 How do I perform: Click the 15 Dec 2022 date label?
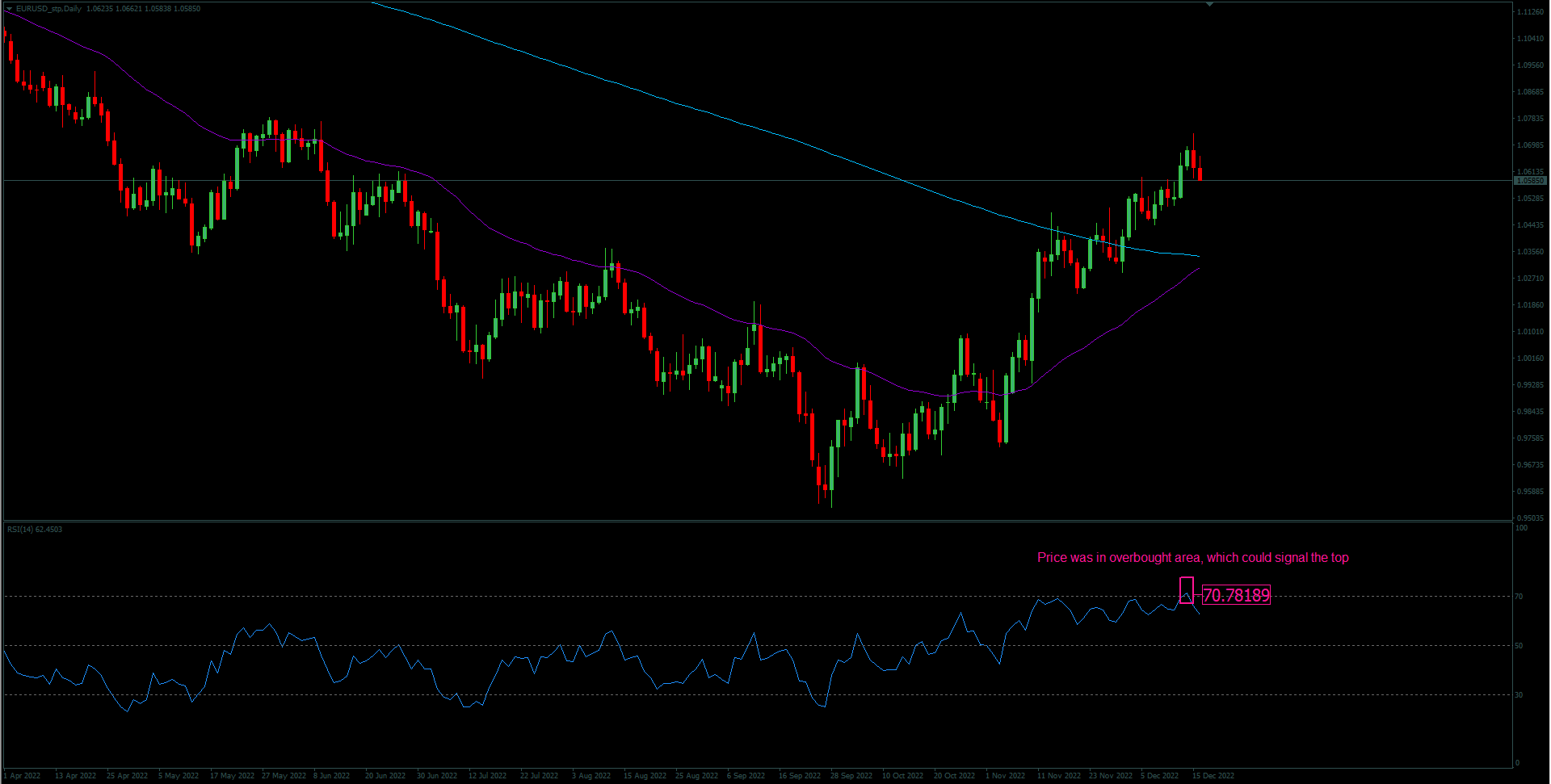1213,776
